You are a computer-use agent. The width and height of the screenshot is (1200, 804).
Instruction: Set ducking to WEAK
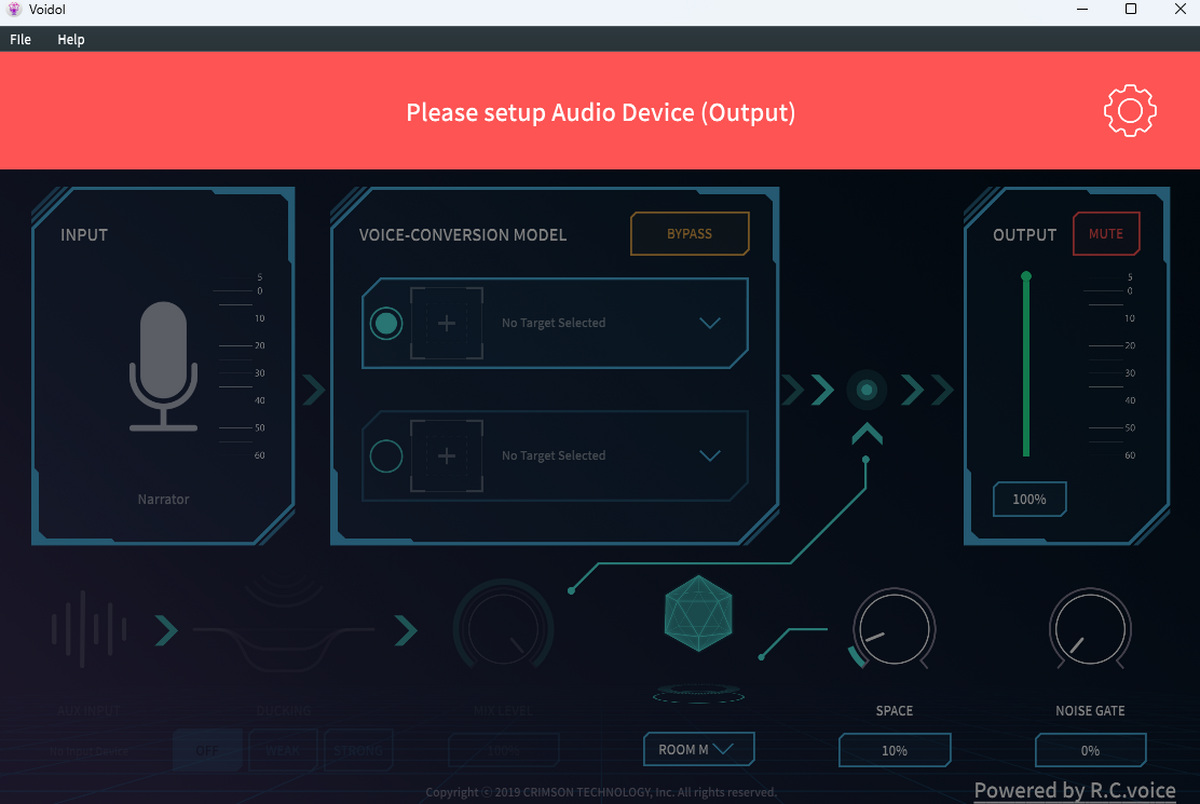283,751
